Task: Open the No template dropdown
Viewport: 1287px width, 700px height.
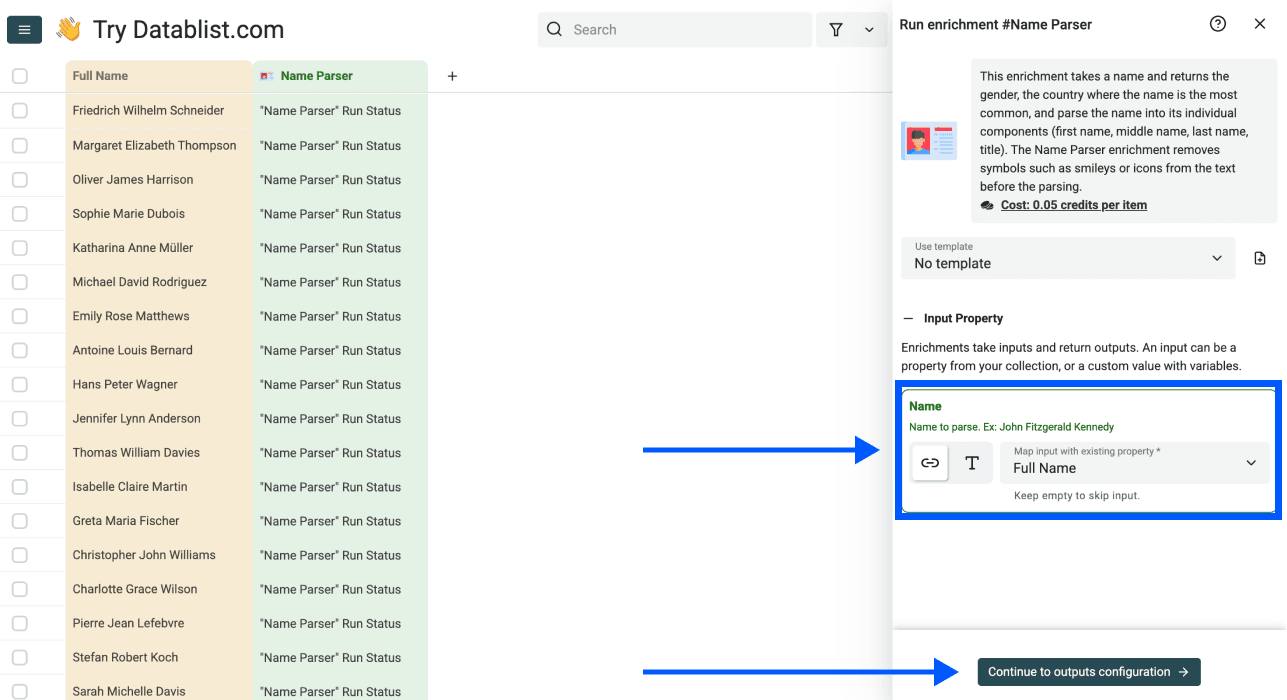Action: click(1067, 258)
